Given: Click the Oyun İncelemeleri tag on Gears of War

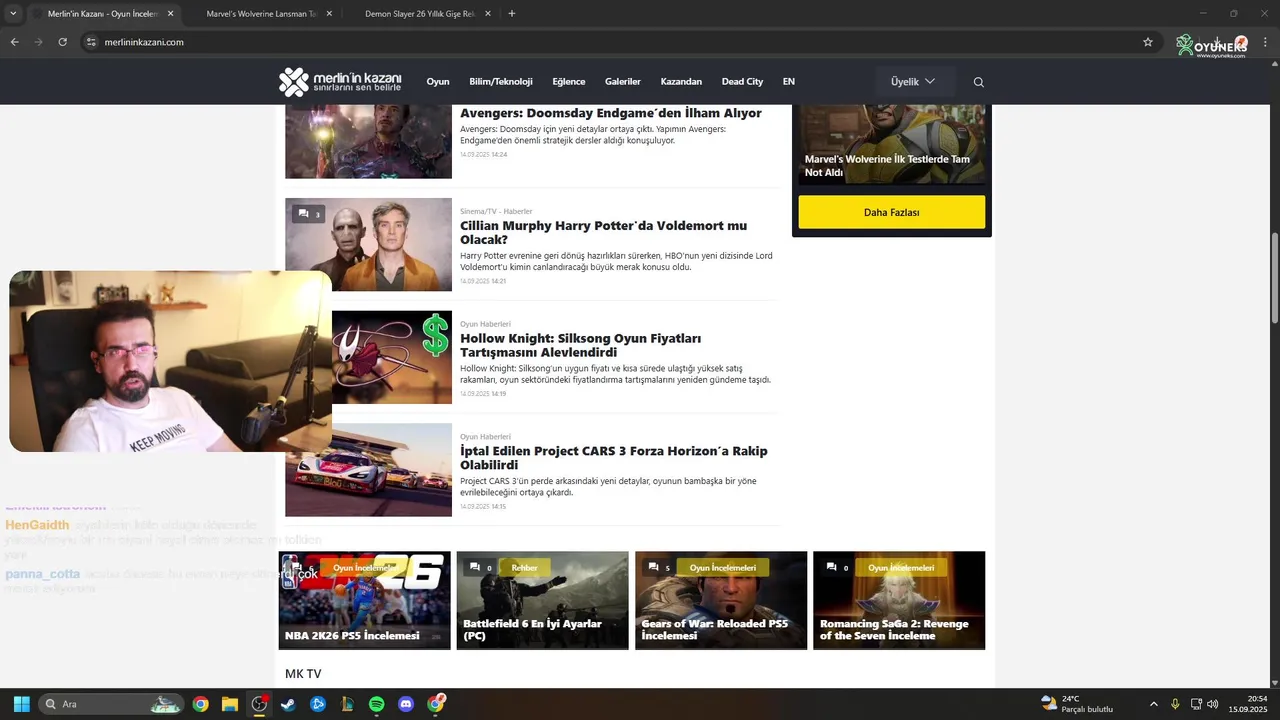Looking at the screenshot, I should pos(722,567).
